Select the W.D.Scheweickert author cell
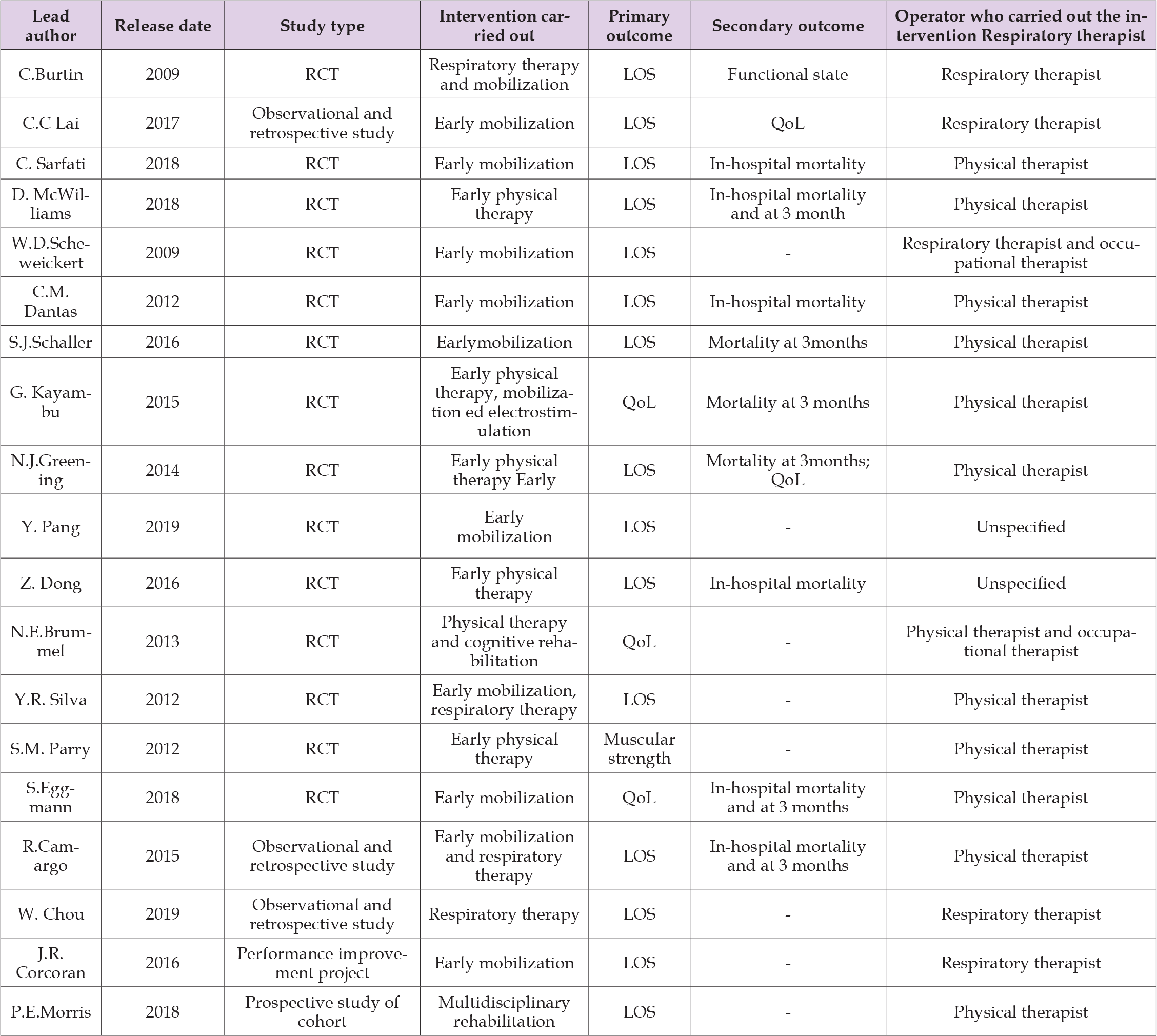Viewport: 1157px width, 1036px height. pyautogui.click(x=51, y=253)
